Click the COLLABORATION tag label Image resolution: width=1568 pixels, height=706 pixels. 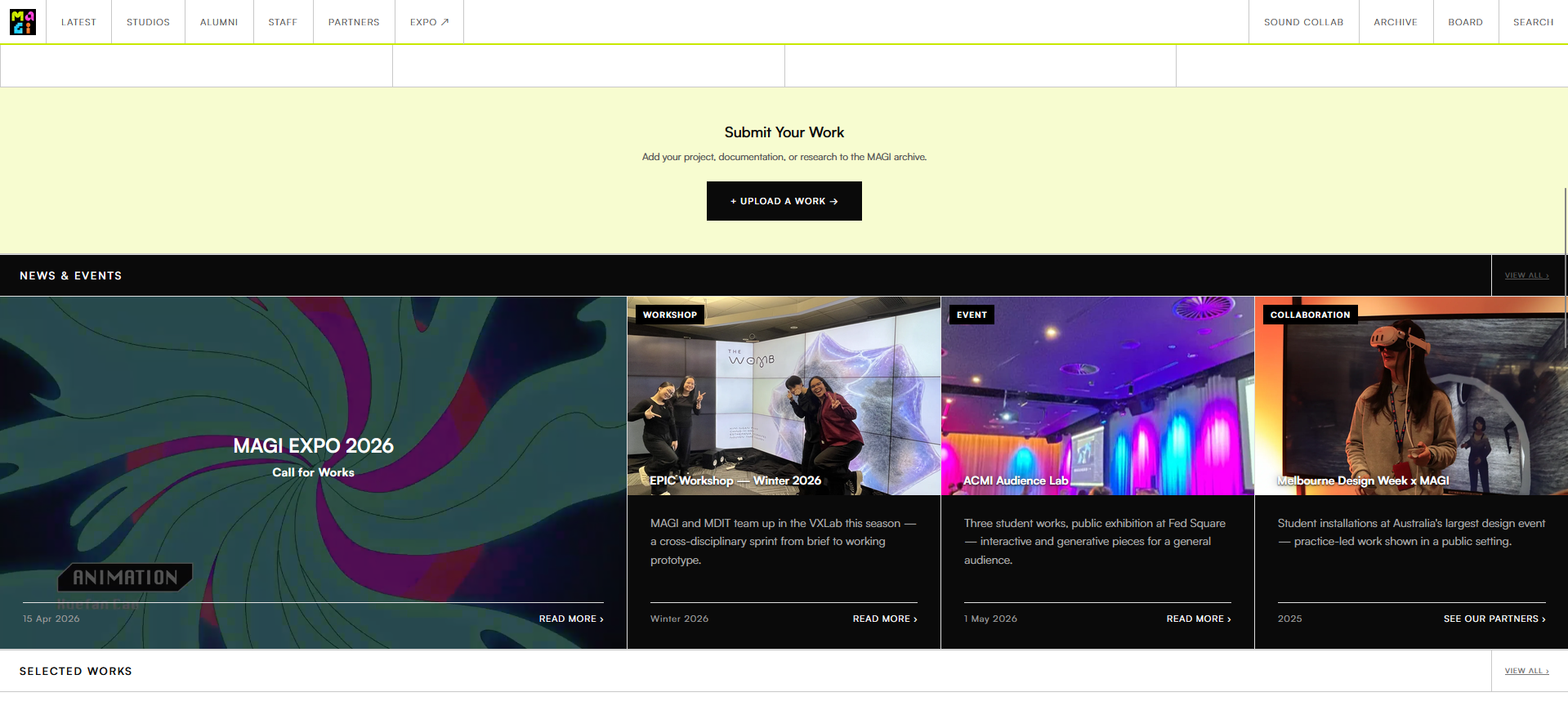point(1310,315)
